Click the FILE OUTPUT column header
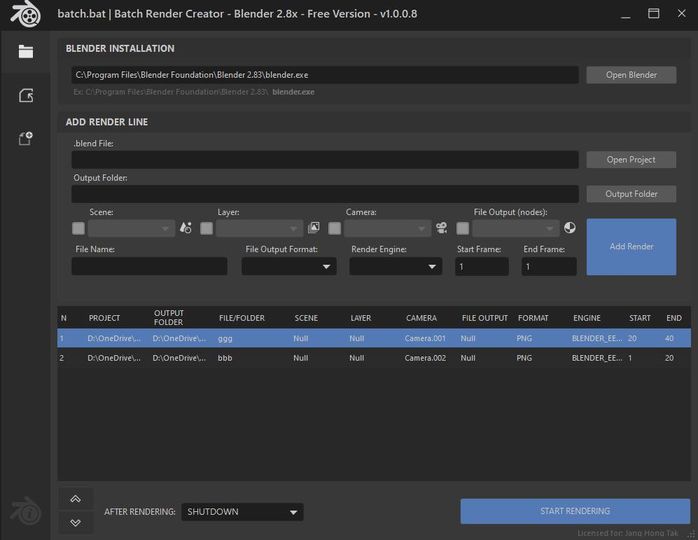 click(485, 318)
